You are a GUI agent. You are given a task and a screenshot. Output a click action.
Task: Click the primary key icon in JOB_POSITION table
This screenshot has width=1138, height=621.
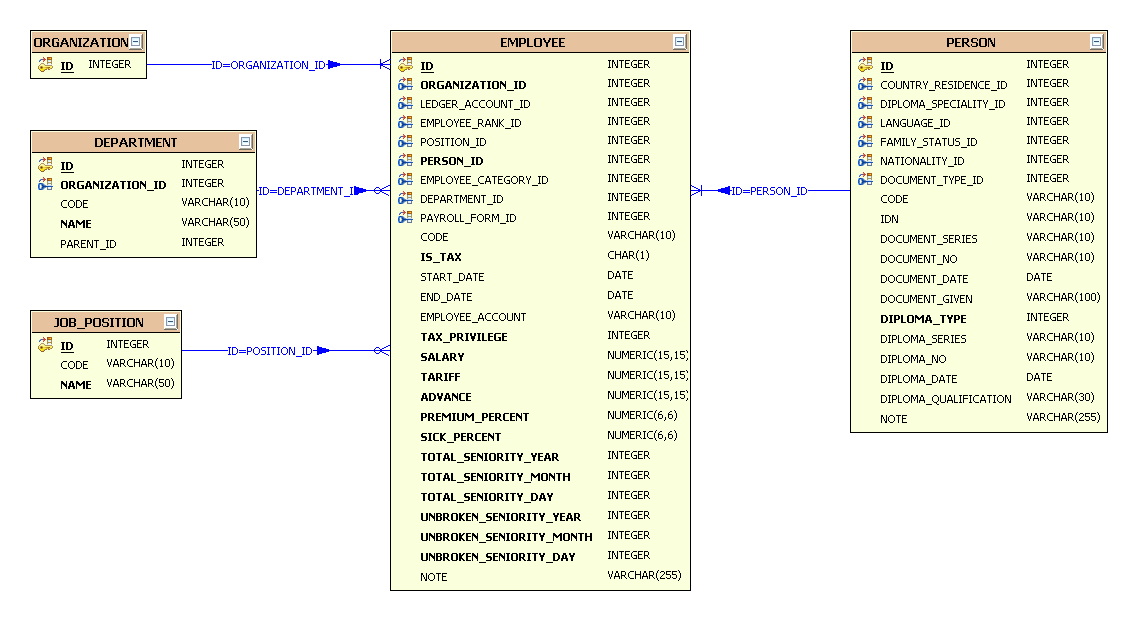(45, 345)
